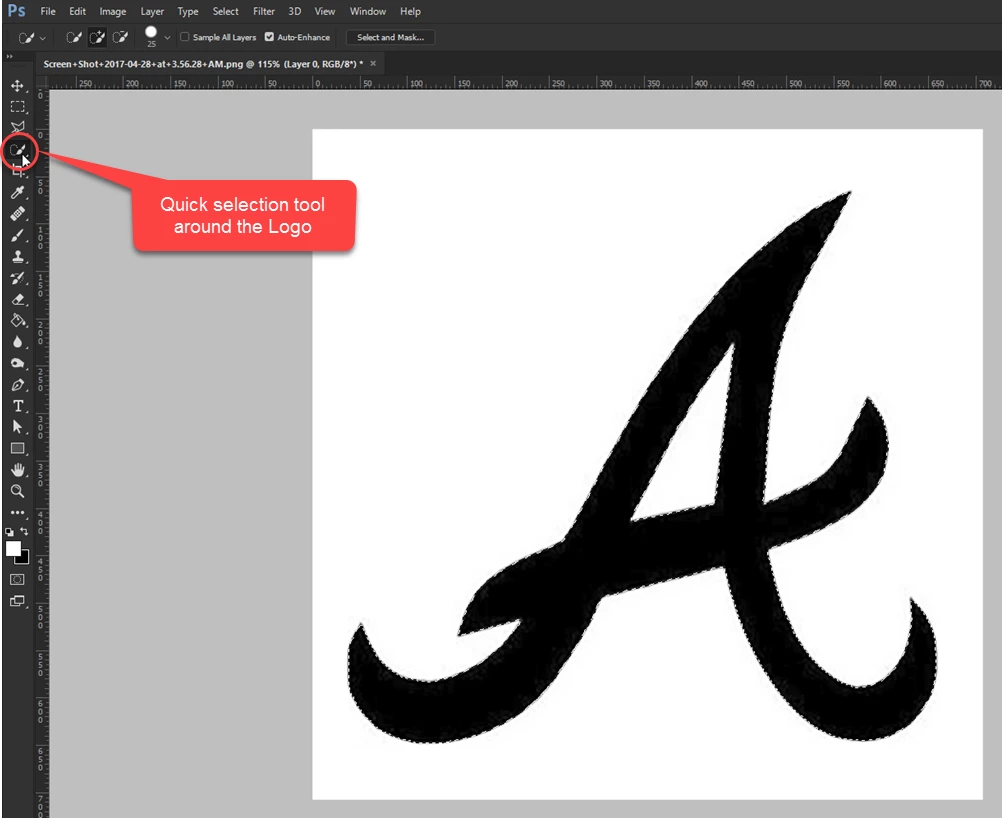Click the brush size preview circle
The image size is (1002, 818).
tap(151, 33)
